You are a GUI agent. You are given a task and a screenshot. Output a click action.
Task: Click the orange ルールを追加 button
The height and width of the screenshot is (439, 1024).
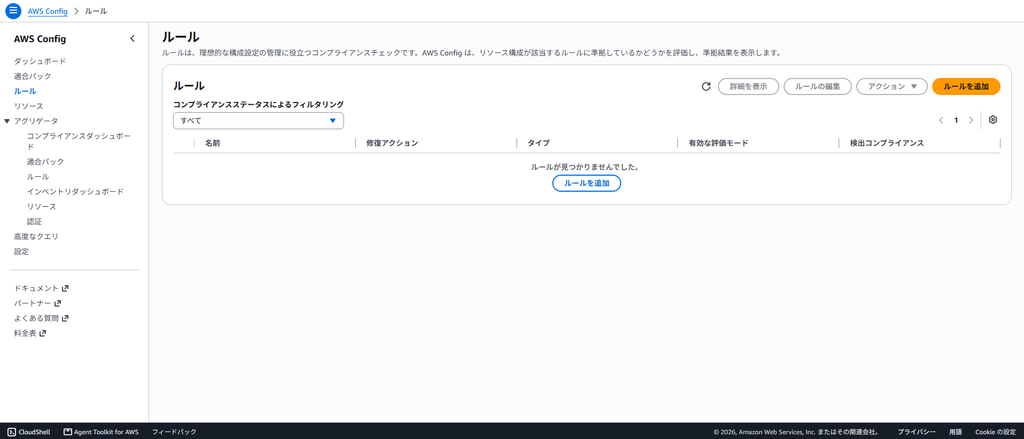pos(966,86)
